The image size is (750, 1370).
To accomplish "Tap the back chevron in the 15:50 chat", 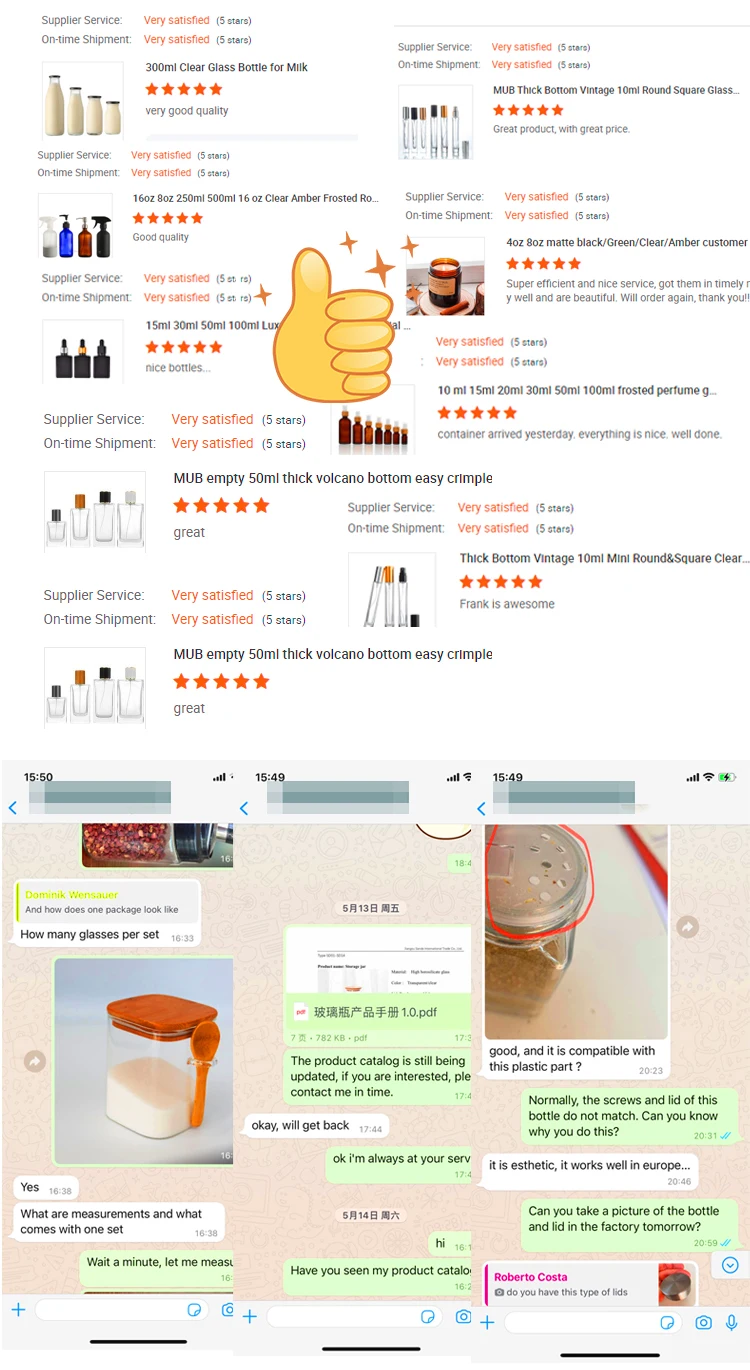I will pos(12,808).
